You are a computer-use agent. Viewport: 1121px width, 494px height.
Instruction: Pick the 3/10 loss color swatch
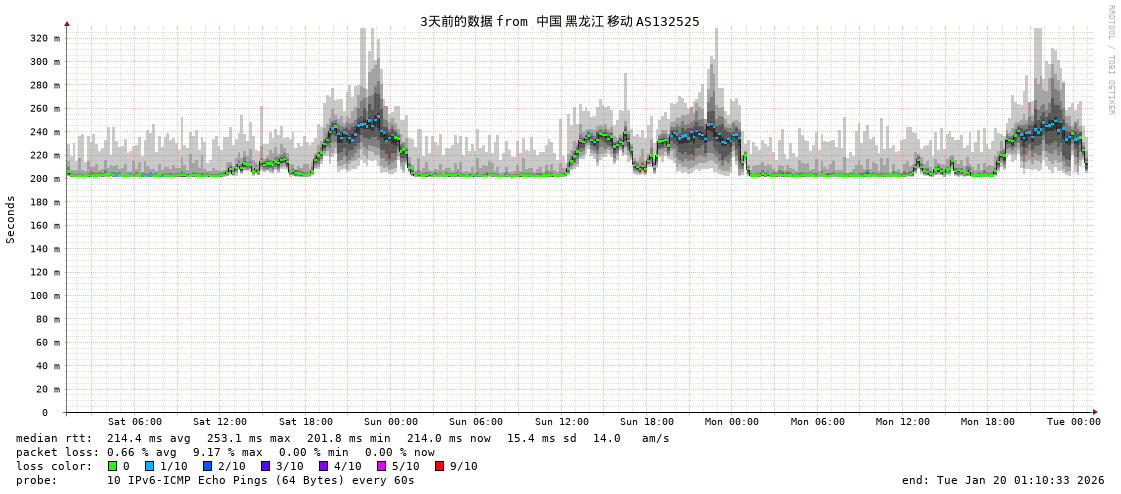pyautogui.click(x=265, y=466)
